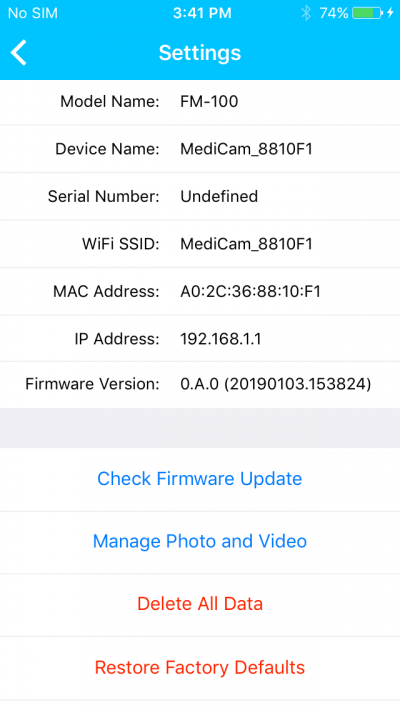Tap the Serial Number Undefined value
This screenshot has width=400, height=710.
pos(219,197)
